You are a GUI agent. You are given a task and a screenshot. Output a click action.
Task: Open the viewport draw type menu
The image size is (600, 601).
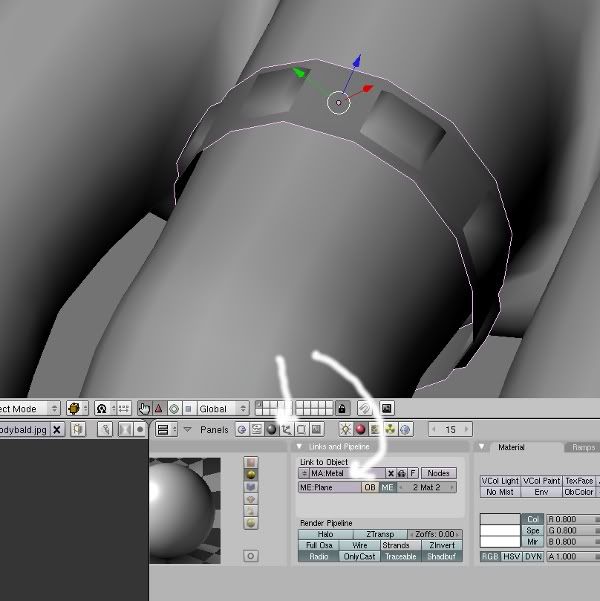pyautogui.click(x=77, y=409)
